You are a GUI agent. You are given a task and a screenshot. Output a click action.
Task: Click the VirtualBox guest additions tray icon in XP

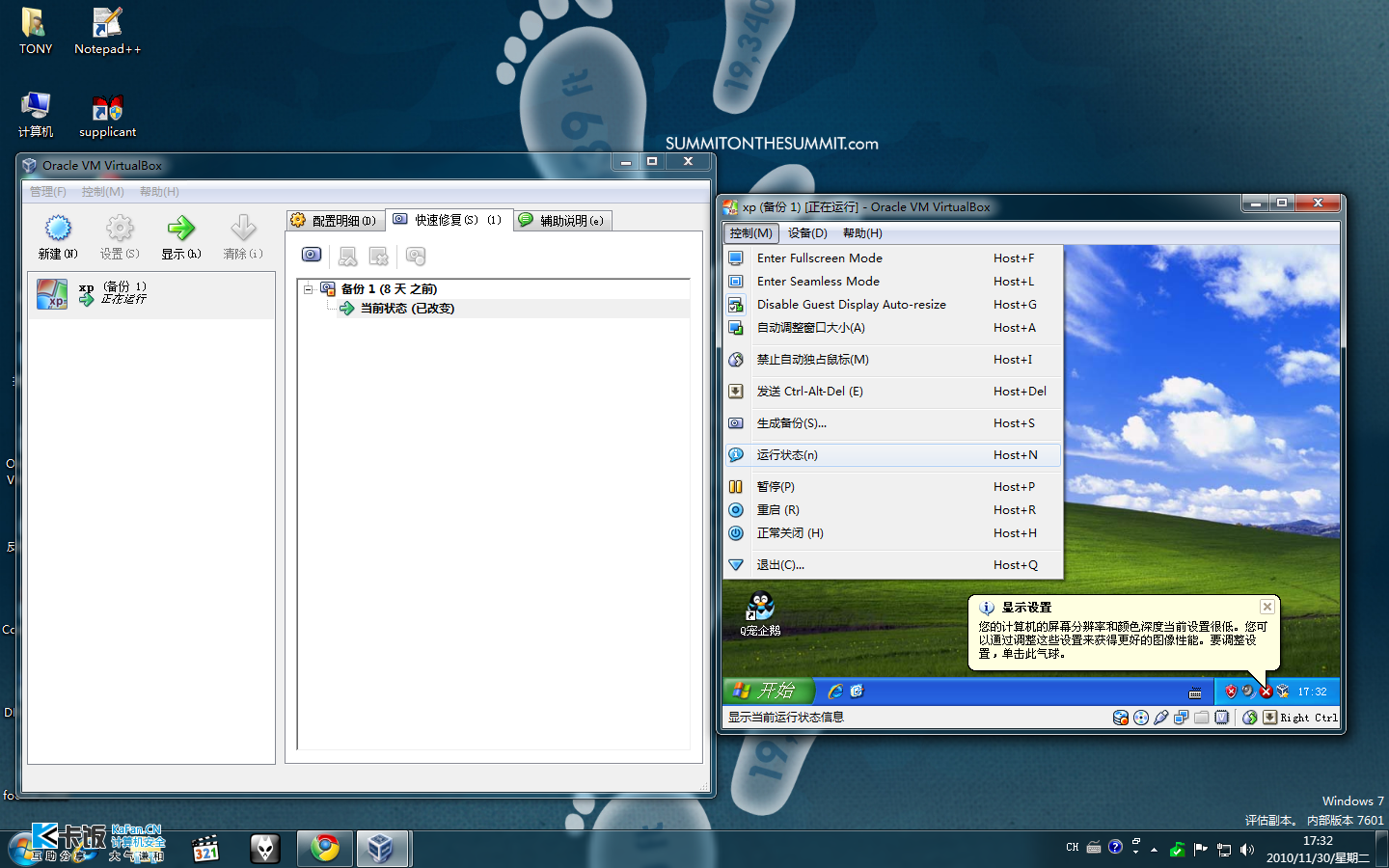click(x=1282, y=692)
